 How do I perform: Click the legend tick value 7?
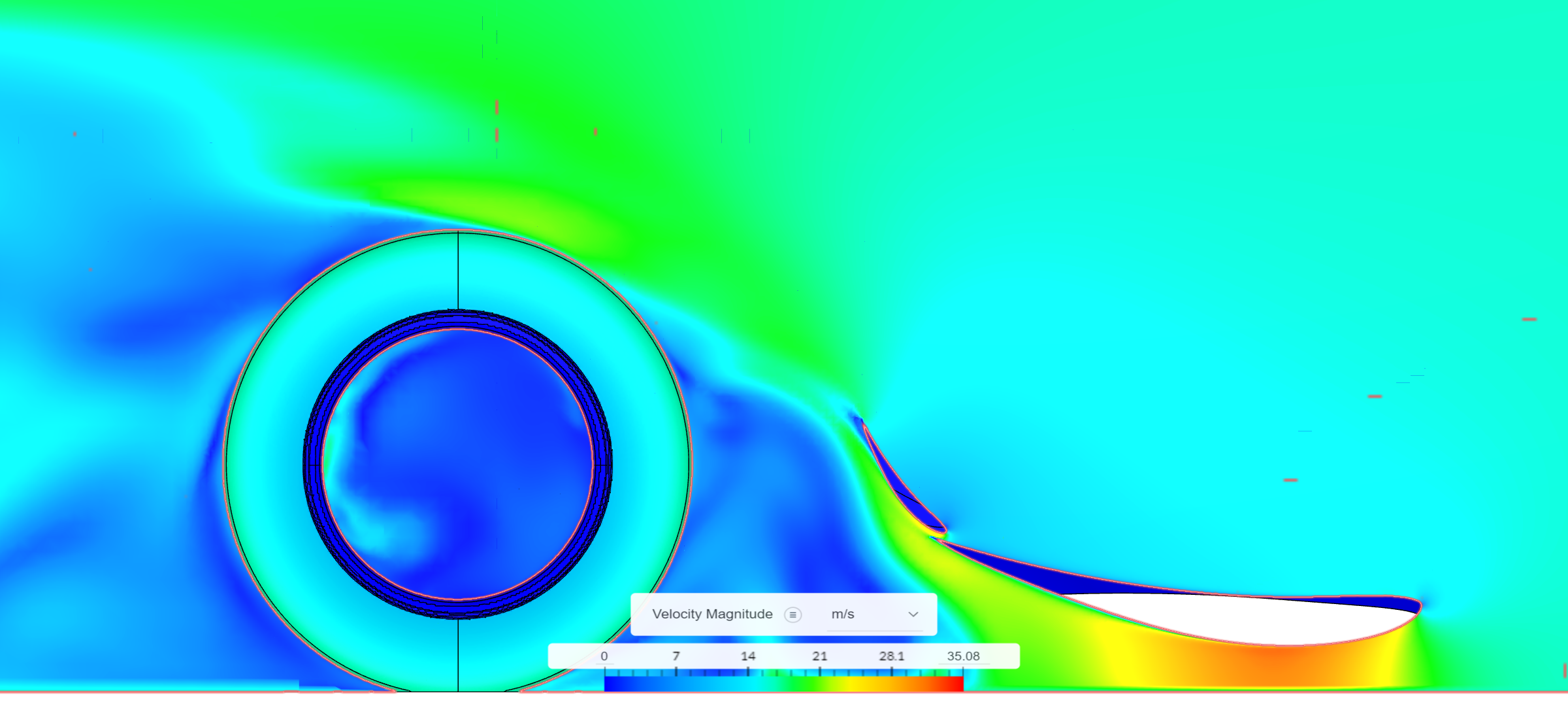point(676,656)
